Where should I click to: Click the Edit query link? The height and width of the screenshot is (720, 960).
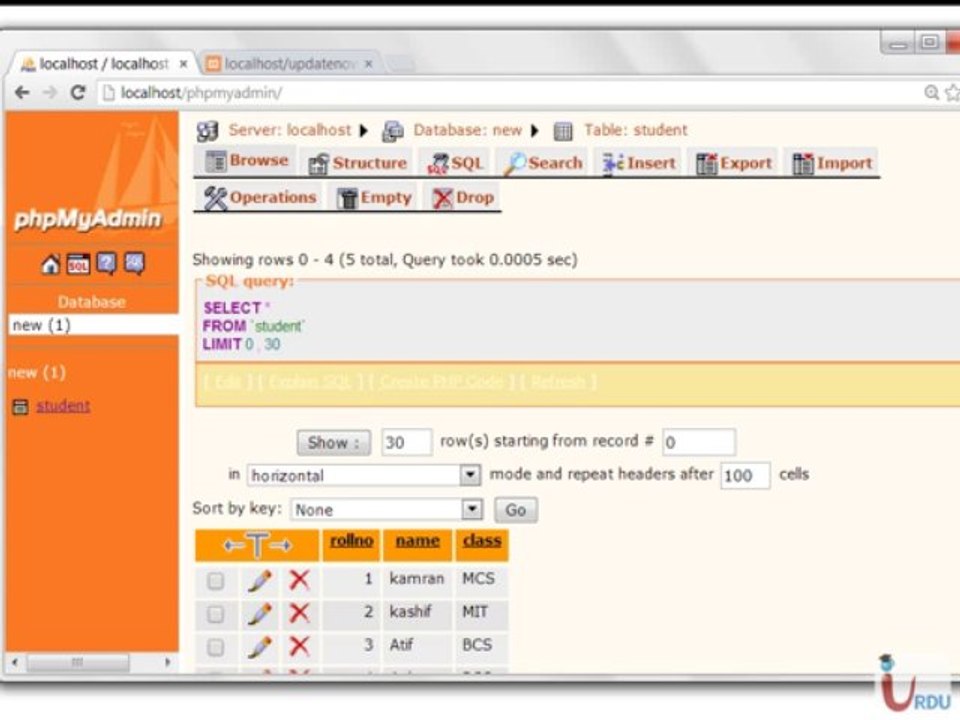pos(228,382)
